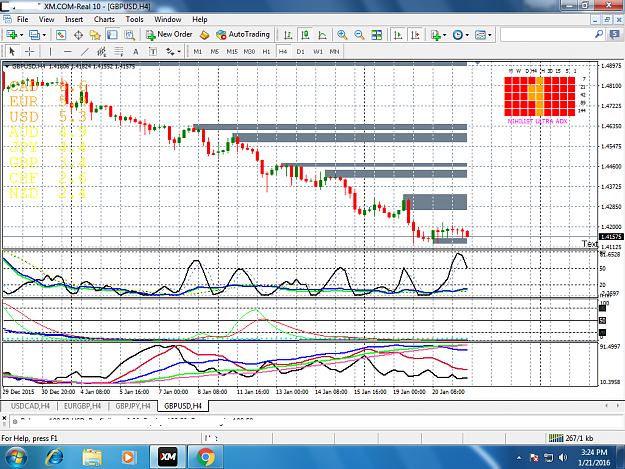The height and width of the screenshot is (469, 625).
Task: Open the View menu
Action: (x=46, y=20)
